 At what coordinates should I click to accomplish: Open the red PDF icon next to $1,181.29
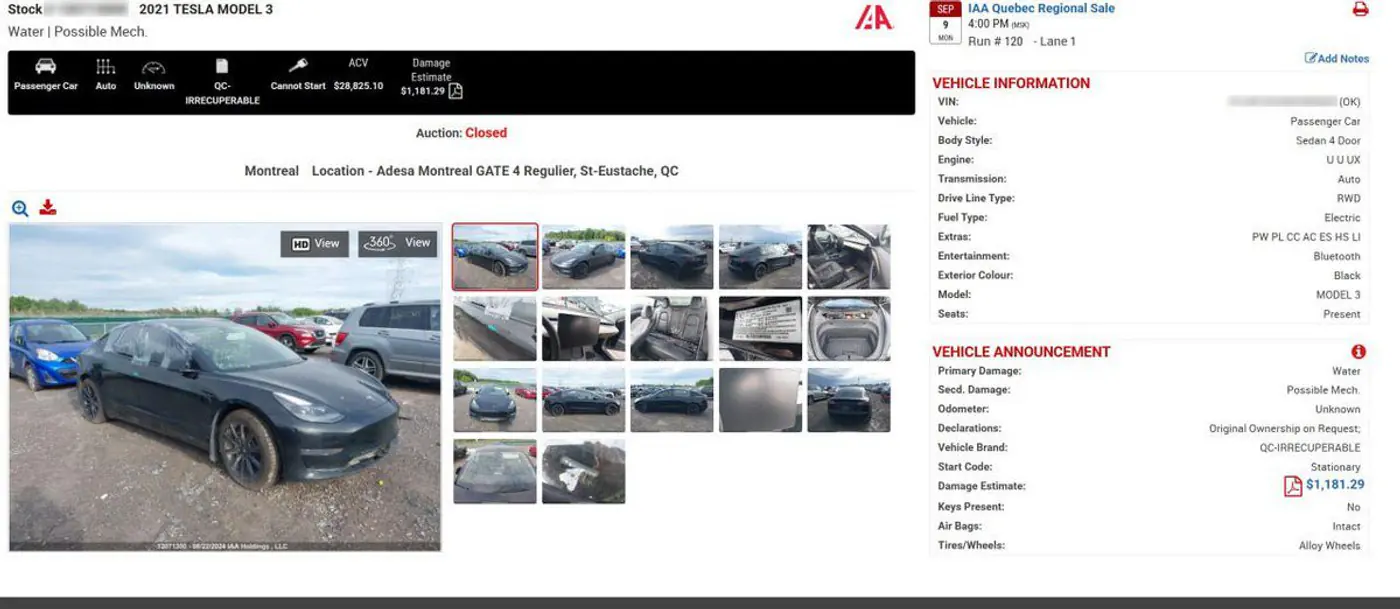(x=1293, y=486)
